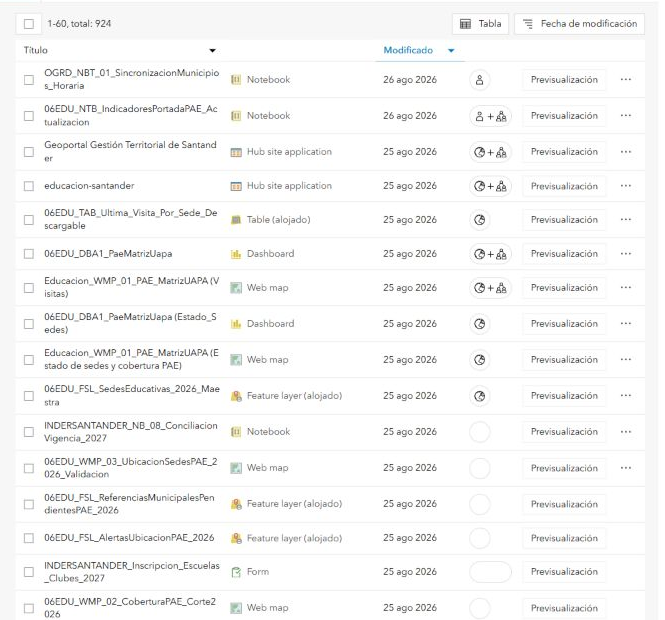Image resolution: width=665 pixels, height=620 pixels.
Task: Click the Notebook icon for OGRD_NBT_01_SincronizacionMunicipios_Horaria
Action: tap(236, 80)
